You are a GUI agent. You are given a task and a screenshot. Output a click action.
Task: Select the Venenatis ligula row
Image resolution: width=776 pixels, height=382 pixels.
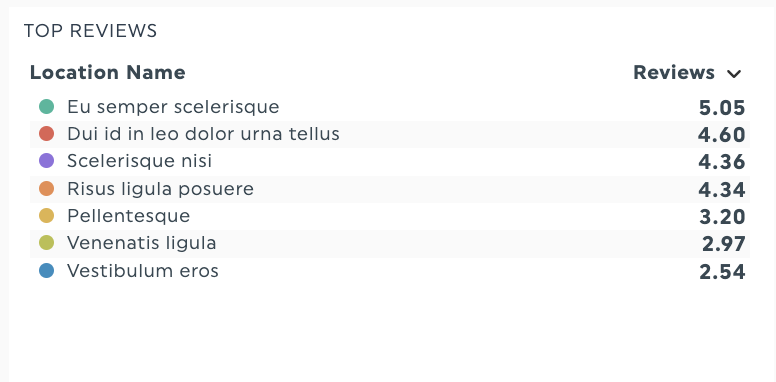click(x=390, y=243)
